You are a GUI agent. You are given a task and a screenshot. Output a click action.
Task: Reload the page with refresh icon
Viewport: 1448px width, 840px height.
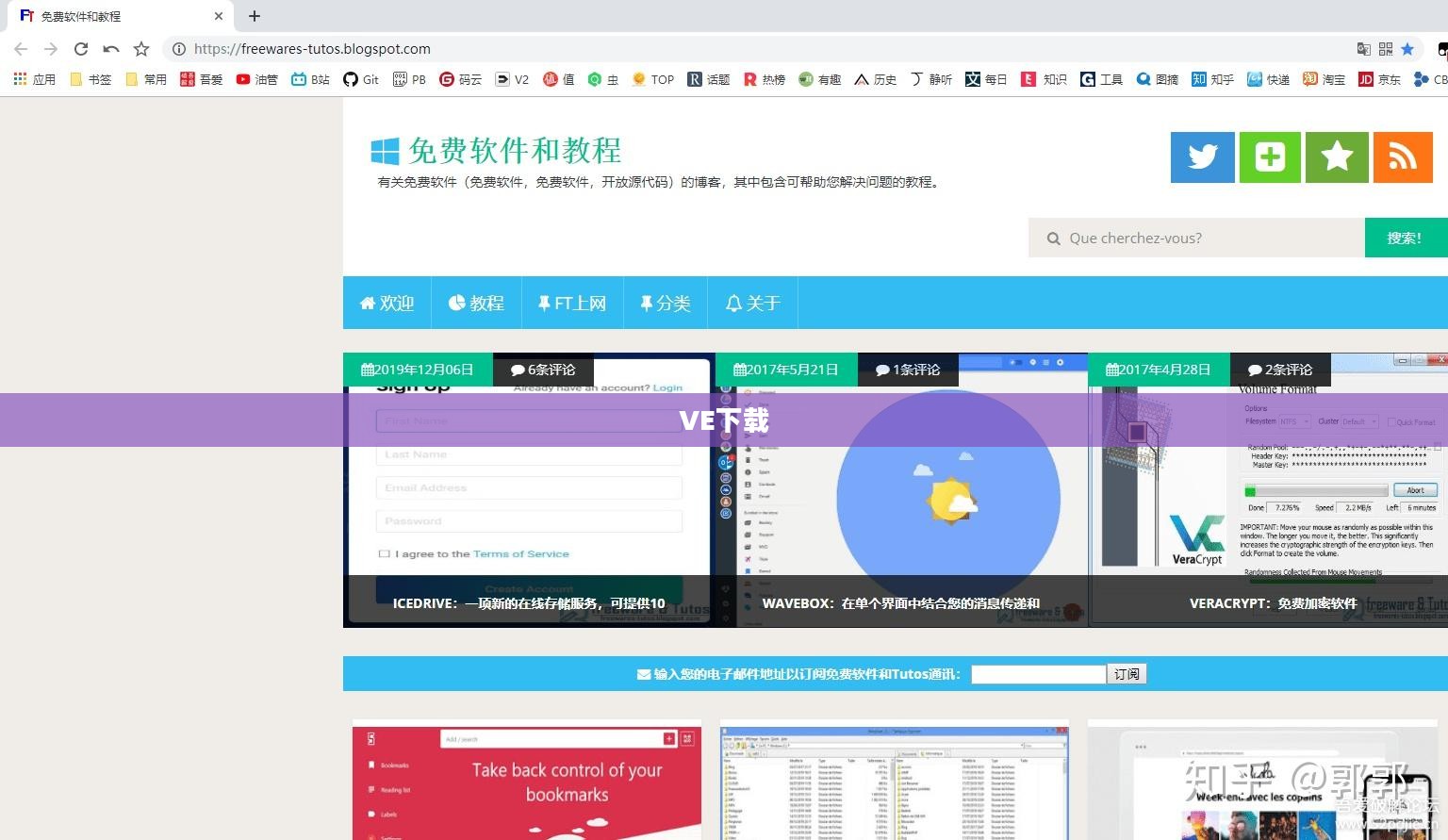(x=81, y=49)
